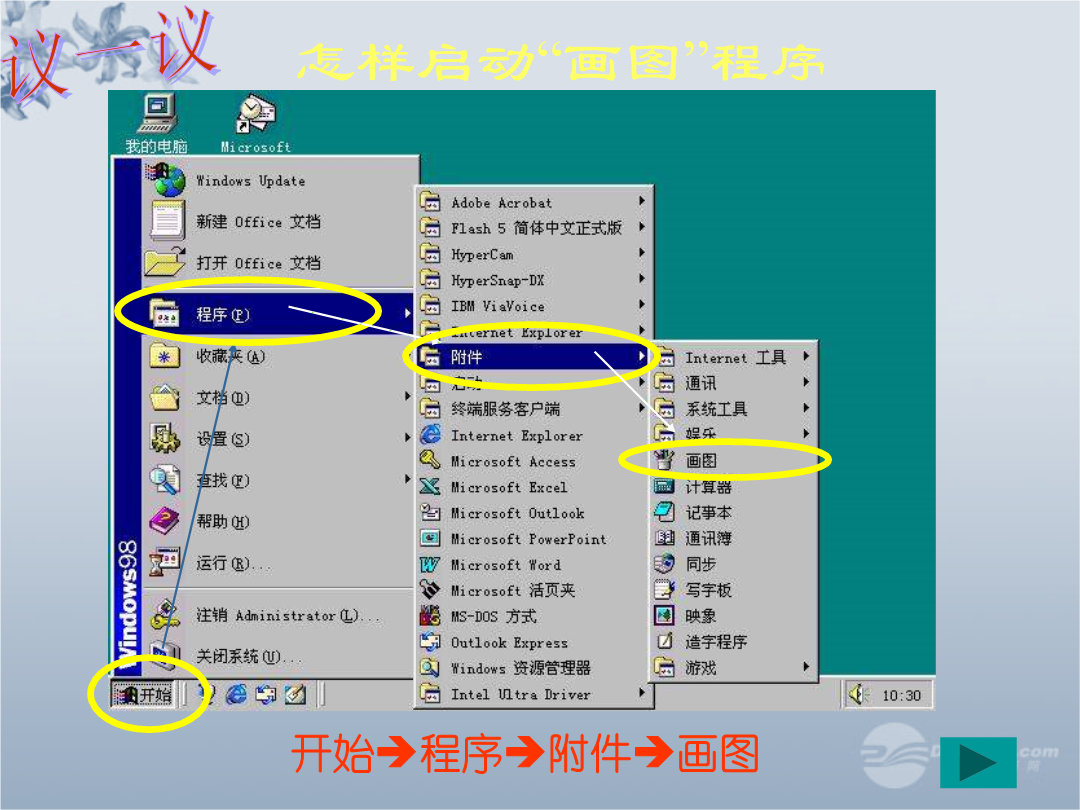Expand the IBM ViaVoice submenu arrow
Viewport: 1080px width, 810px height.
[641, 304]
